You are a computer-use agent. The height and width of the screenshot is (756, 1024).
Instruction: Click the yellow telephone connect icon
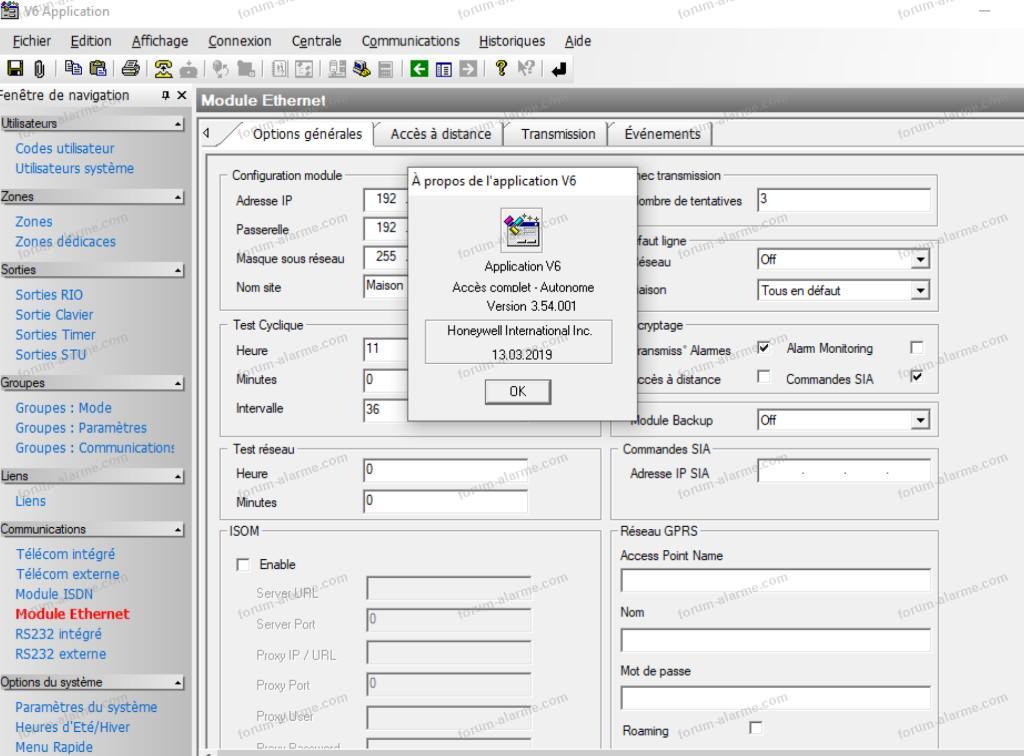click(x=163, y=69)
